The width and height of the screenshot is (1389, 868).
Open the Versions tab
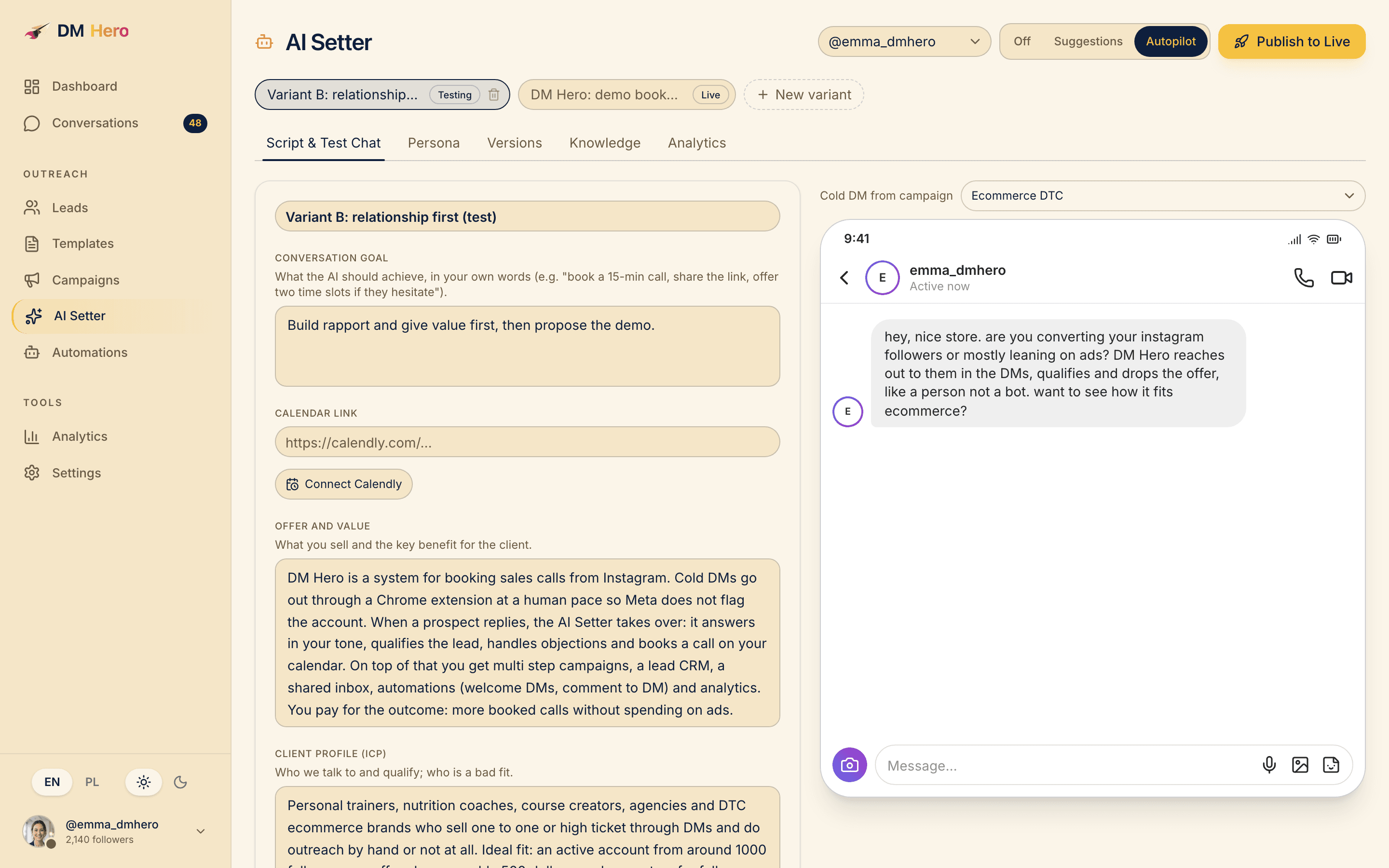pyautogui.click(x=514, y=143)
